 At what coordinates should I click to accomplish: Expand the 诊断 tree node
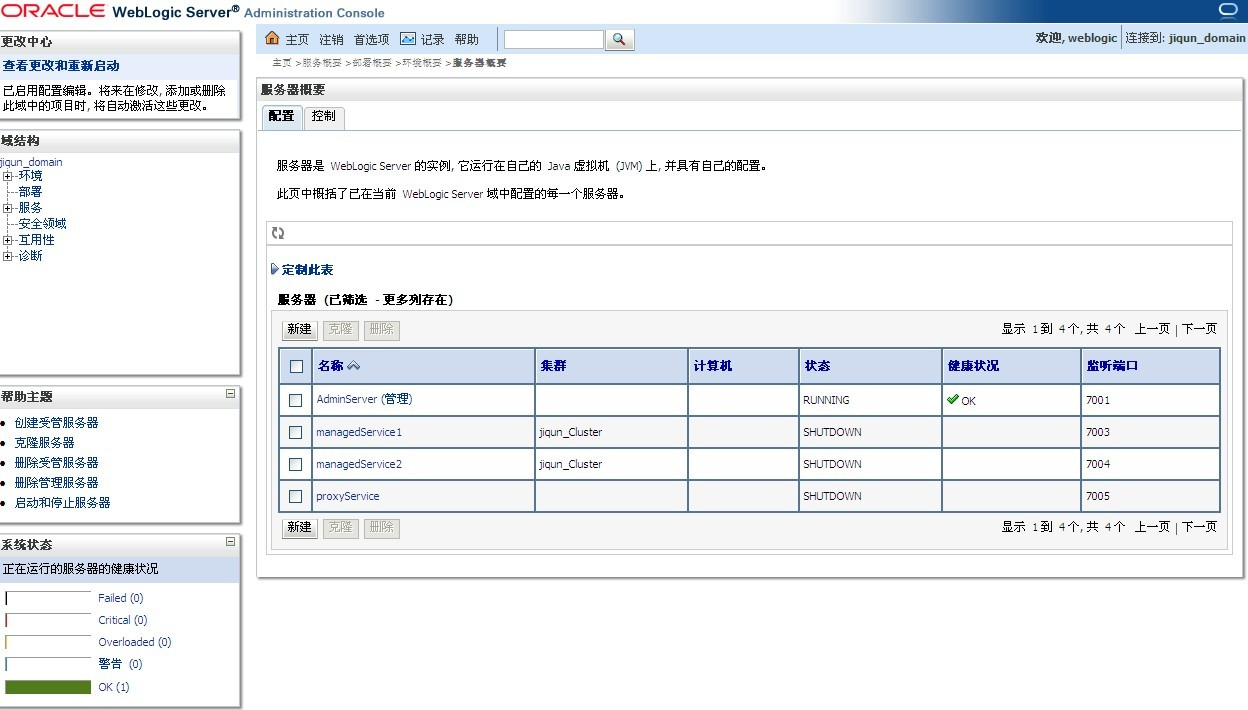[x=8, y=256]
